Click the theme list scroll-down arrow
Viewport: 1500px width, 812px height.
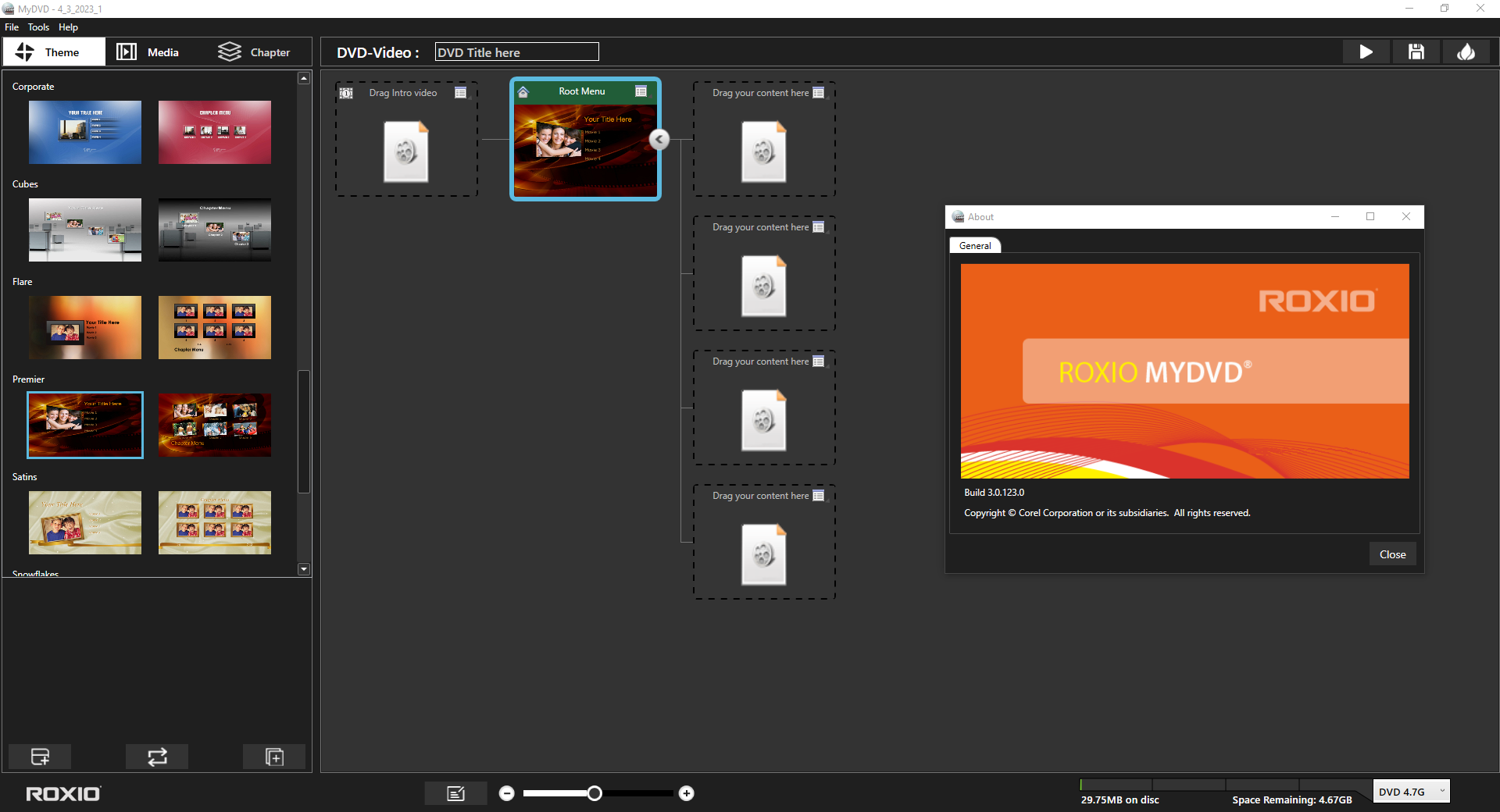point(304,569)
